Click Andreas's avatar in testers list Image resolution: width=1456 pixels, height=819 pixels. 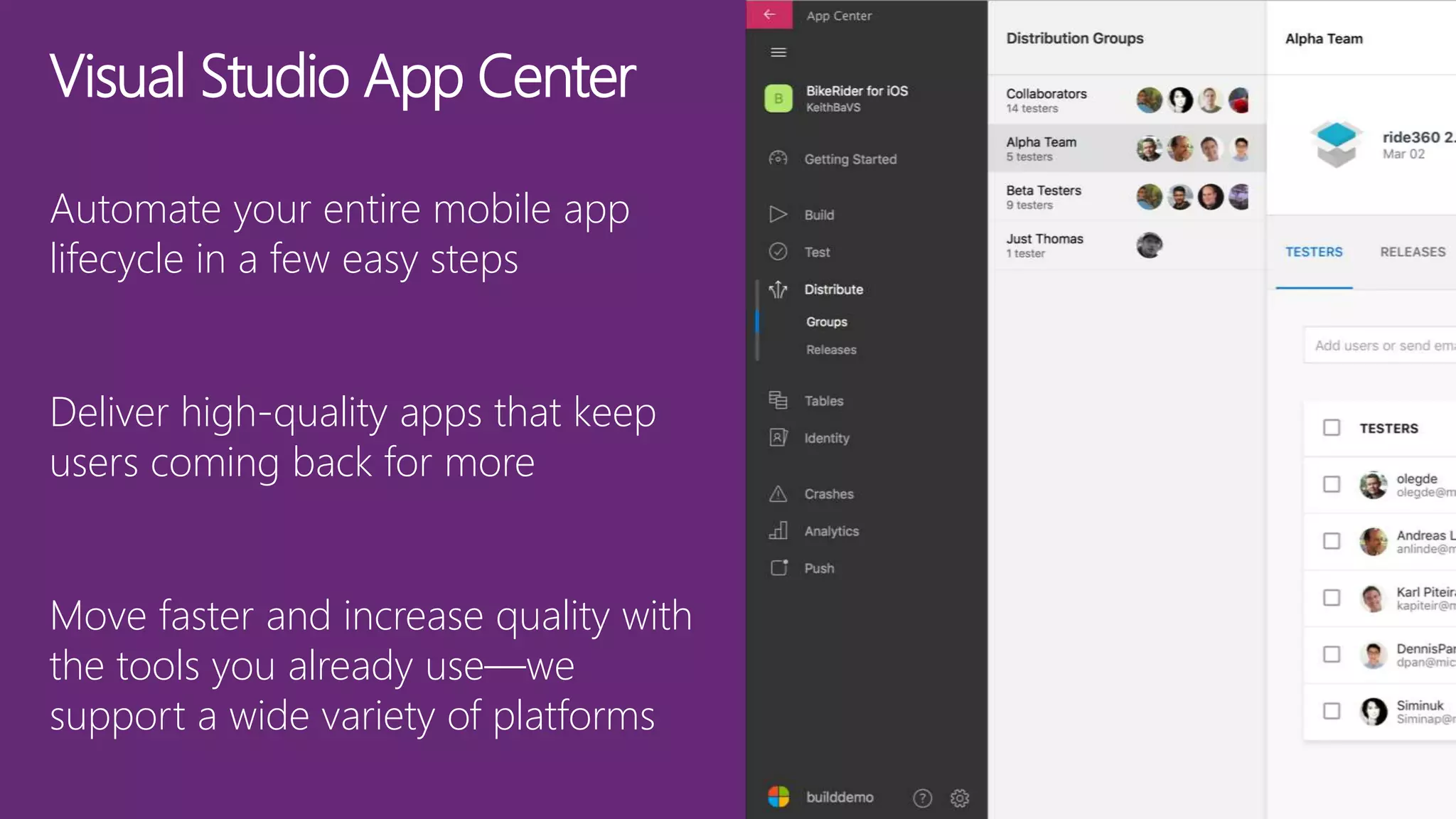[1374, 541]
